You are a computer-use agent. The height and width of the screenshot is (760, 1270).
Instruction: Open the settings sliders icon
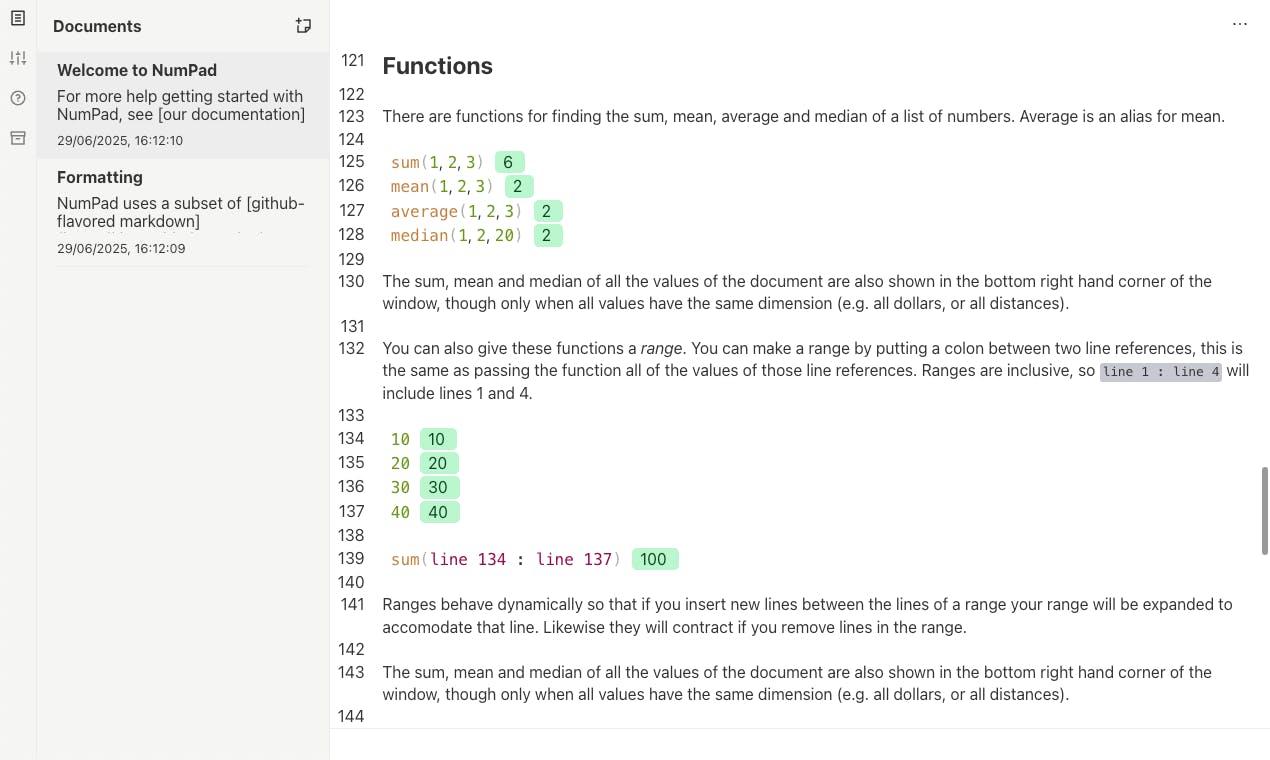click(x=18, y=58)
